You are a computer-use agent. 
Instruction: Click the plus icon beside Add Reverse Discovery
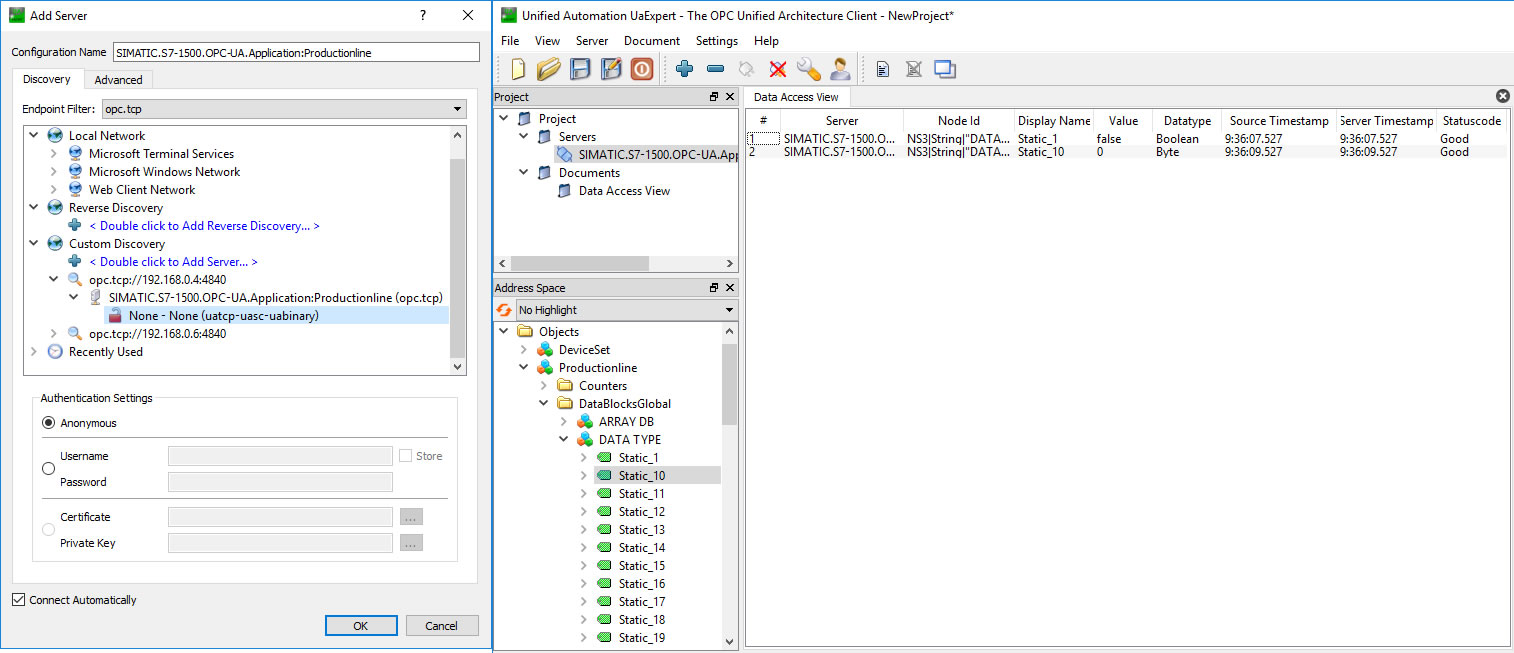(x=74, y=226)
